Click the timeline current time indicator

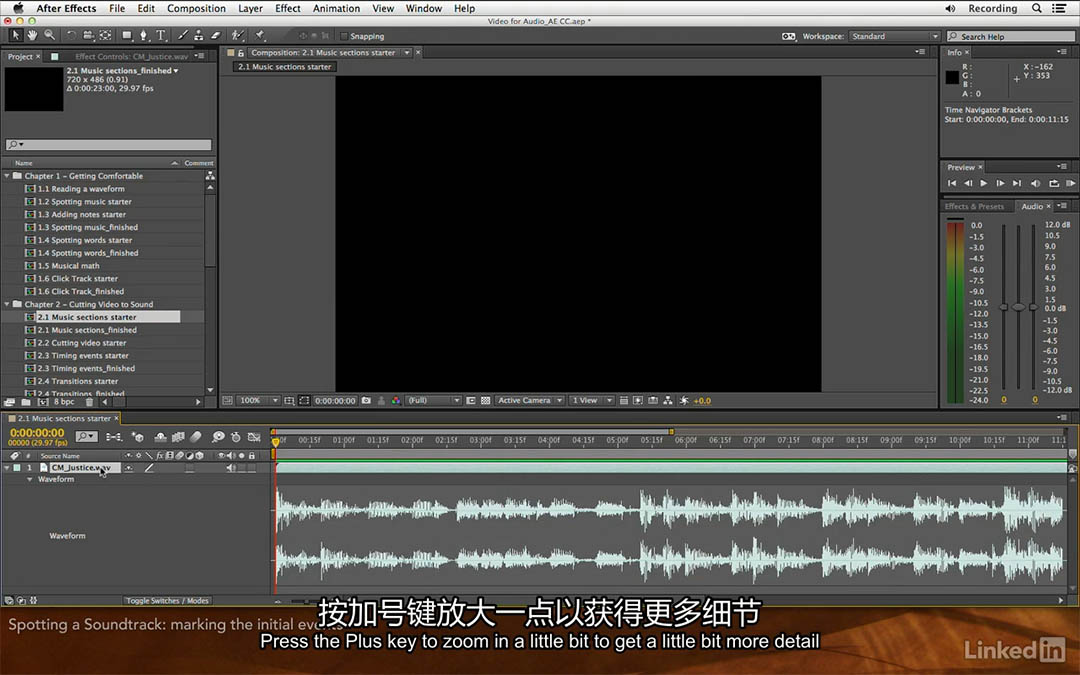[276, 442]
